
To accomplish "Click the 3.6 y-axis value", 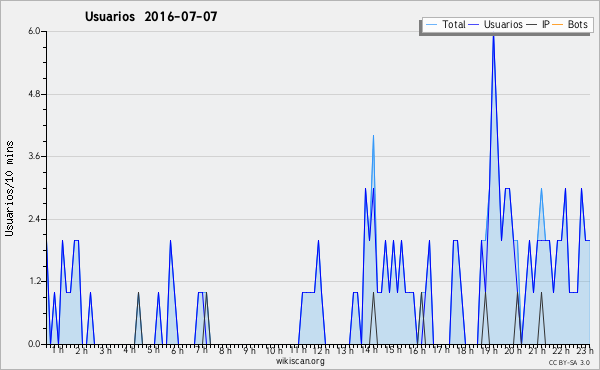I will (34, 156).
